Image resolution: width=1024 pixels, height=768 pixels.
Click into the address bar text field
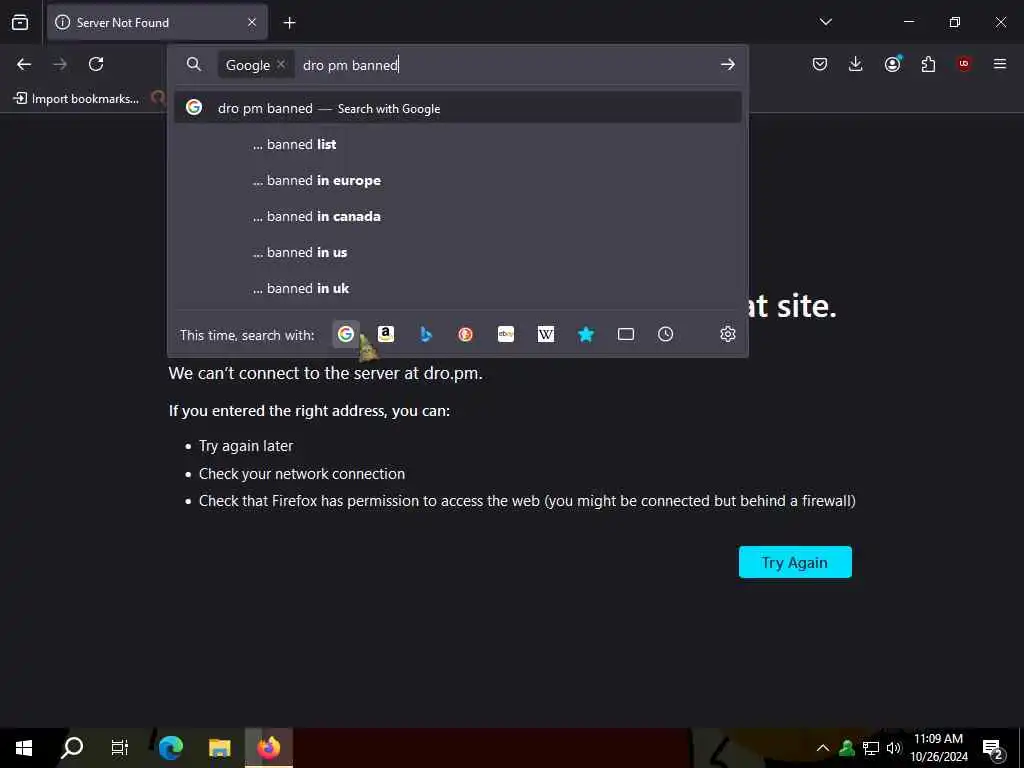click(x=503, y=65)
